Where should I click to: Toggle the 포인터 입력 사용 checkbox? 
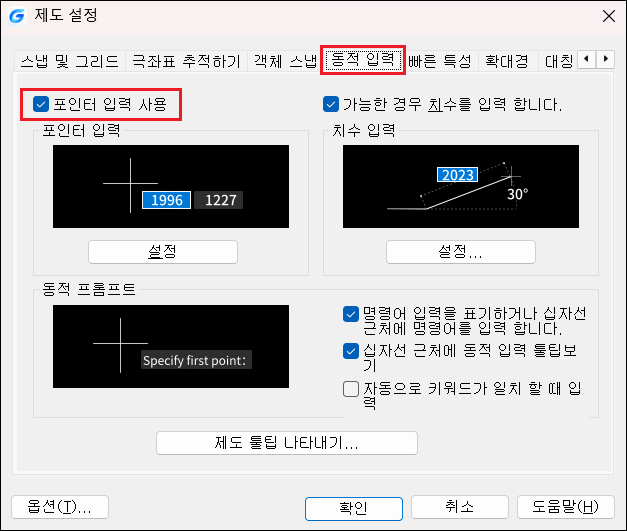[41, 104]
